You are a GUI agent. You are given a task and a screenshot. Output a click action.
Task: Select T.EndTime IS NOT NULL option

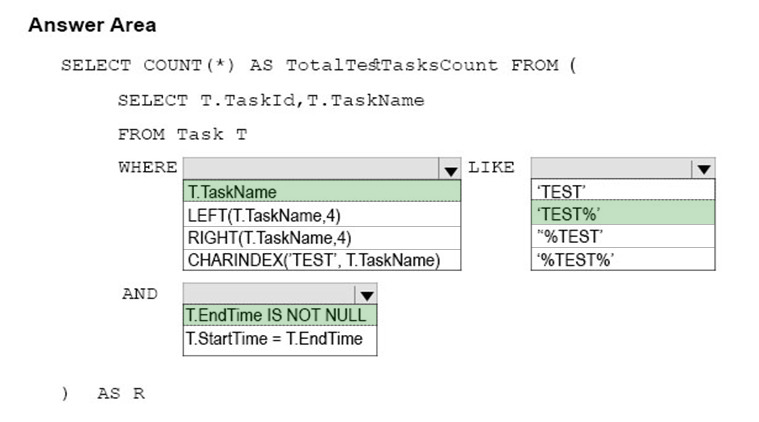pos(280,315)
